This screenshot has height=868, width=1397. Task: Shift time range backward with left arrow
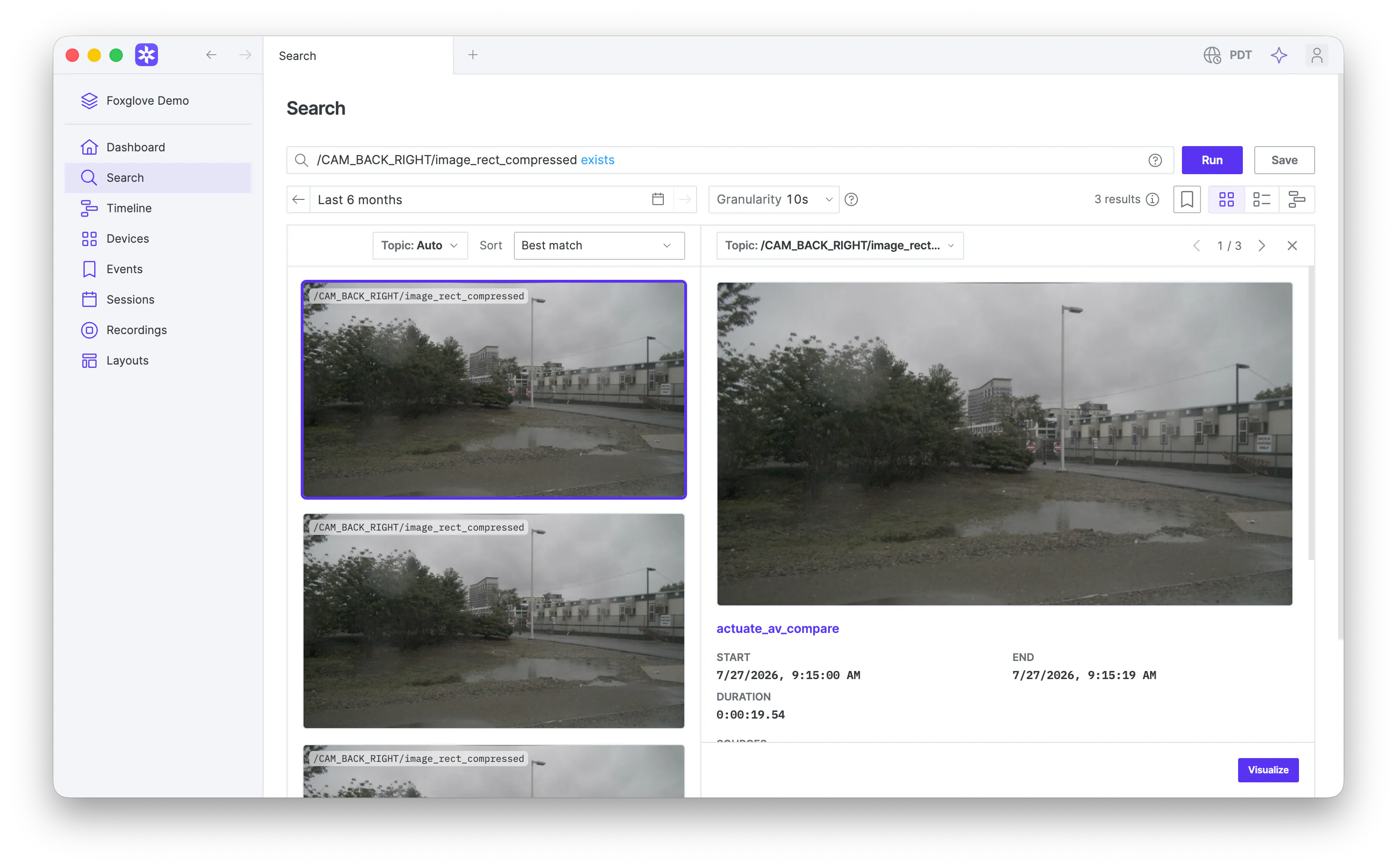[x=298, y=199]
